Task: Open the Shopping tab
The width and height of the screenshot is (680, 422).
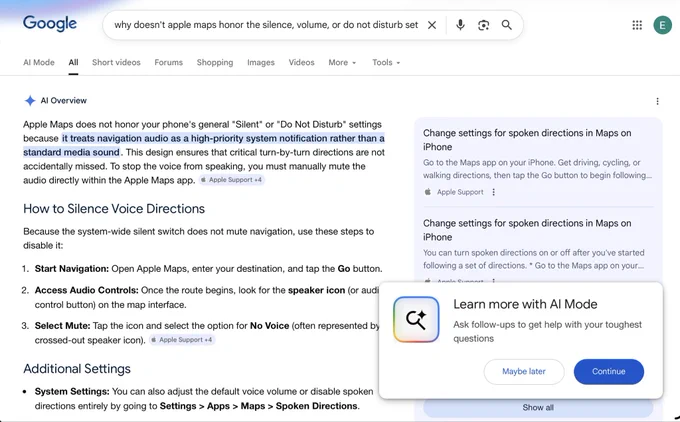Action: click(x=215, y=62)
